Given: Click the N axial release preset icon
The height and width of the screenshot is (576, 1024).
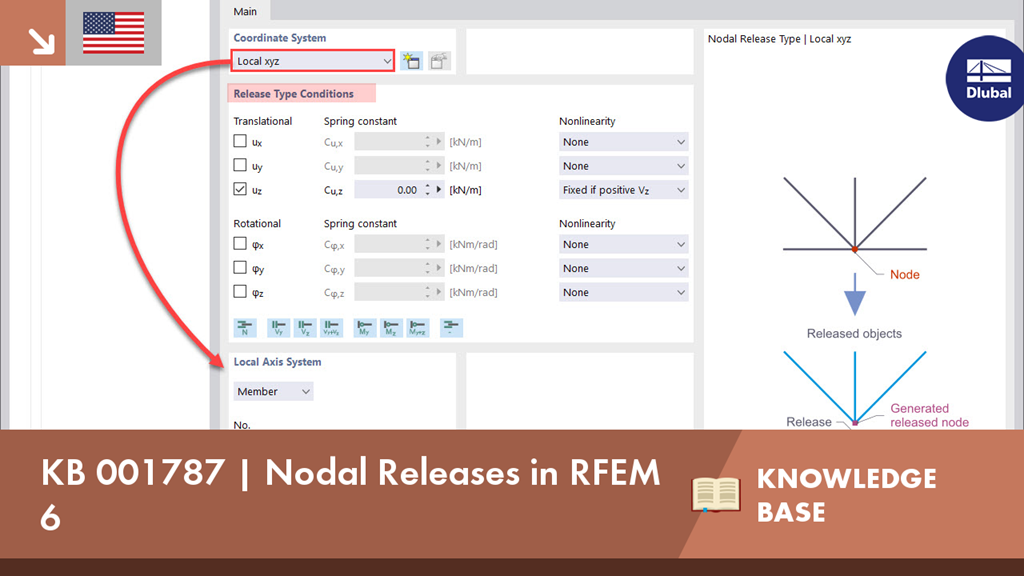Looking at the screenshot, I should [245, 327].
